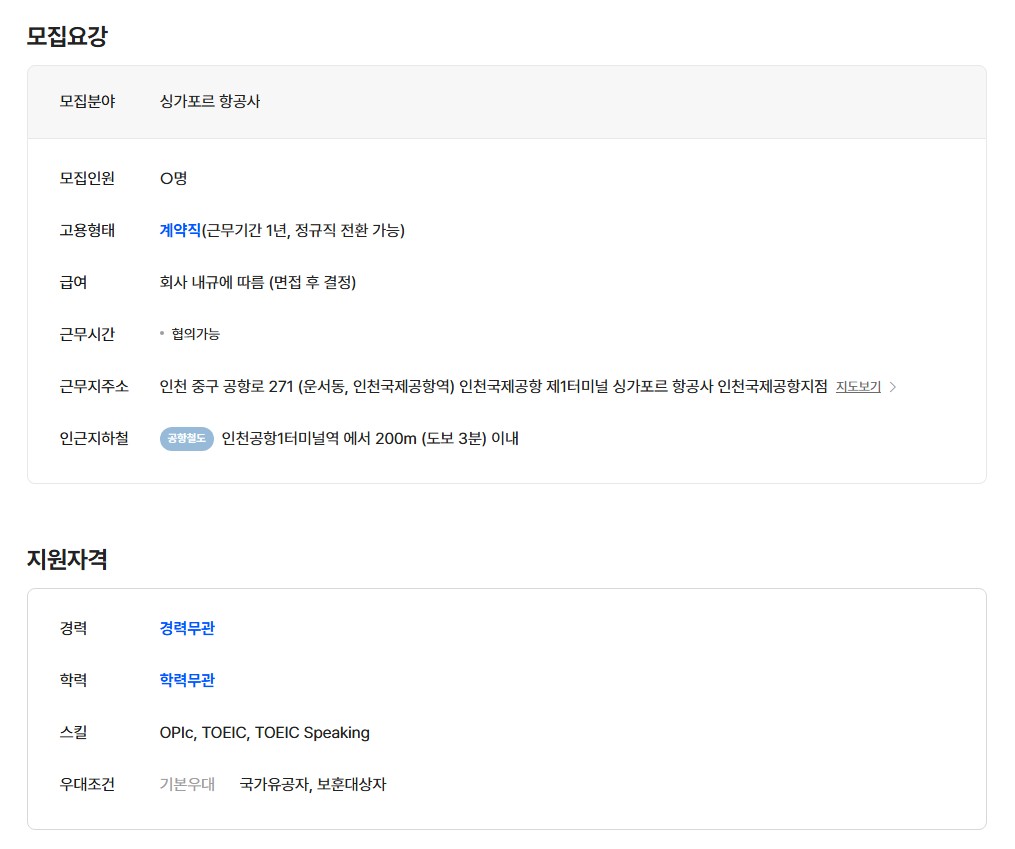Click the 근무지주소 row label
1015x849 pixels.
click(94, 387)
